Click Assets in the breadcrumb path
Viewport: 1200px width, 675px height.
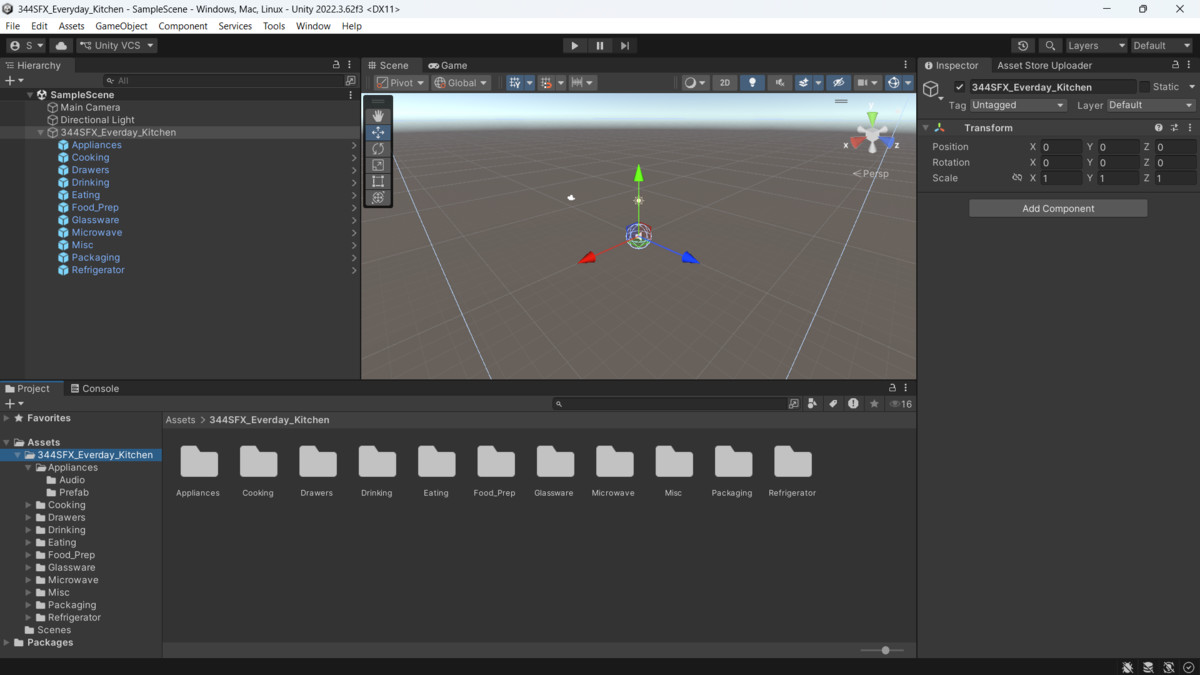coord(180,420)
